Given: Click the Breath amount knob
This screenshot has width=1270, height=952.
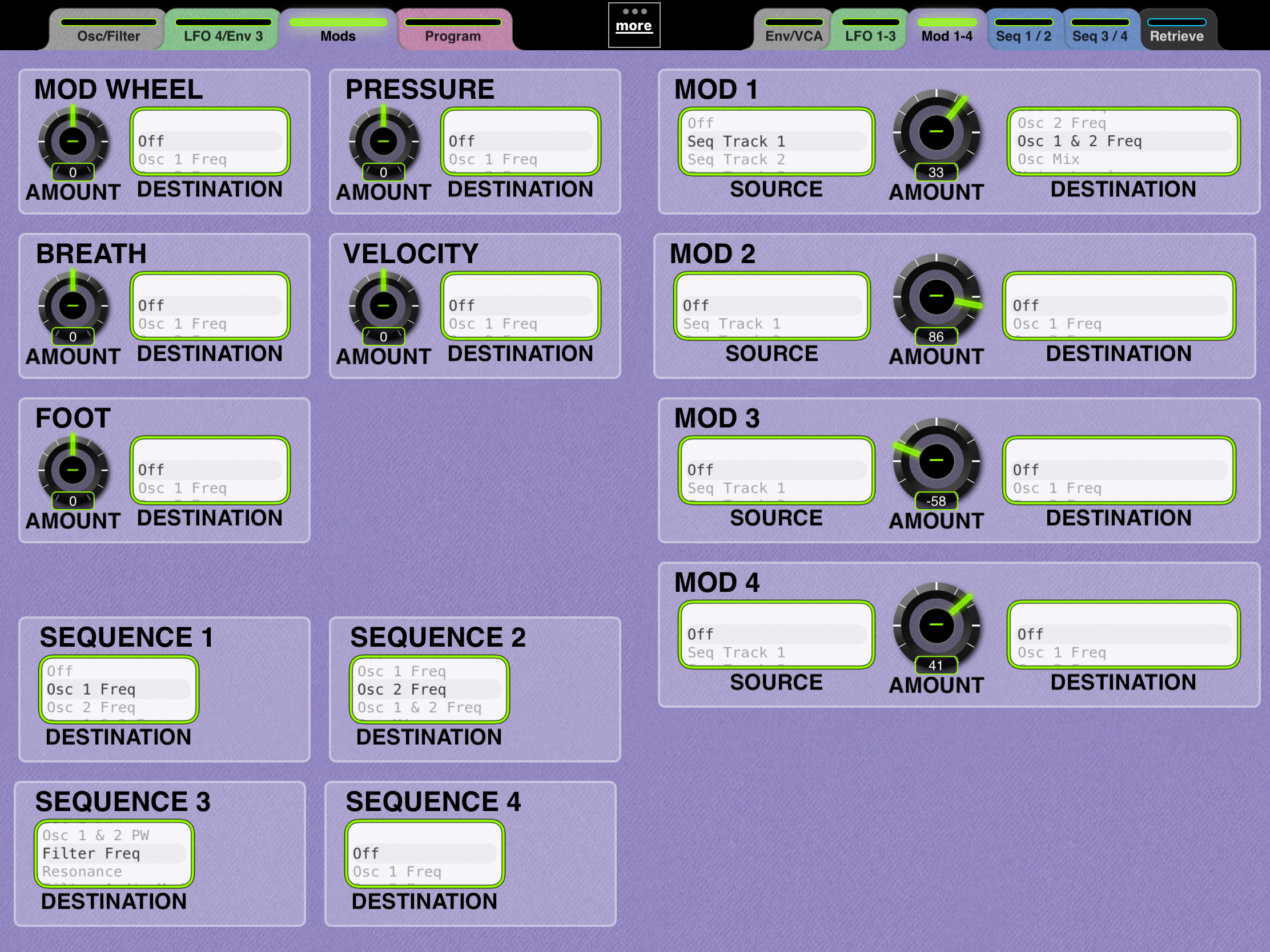Looking at the screenshot, I should tap(73, 306).
